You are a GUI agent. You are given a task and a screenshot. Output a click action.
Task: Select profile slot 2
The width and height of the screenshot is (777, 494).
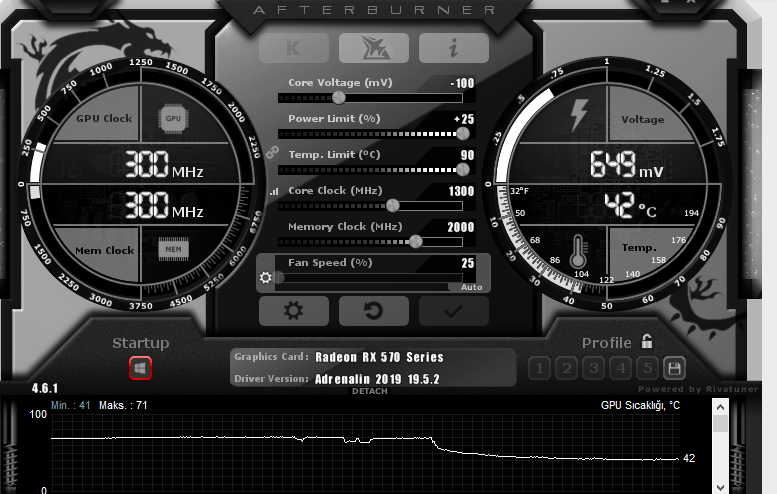[566, 368]
